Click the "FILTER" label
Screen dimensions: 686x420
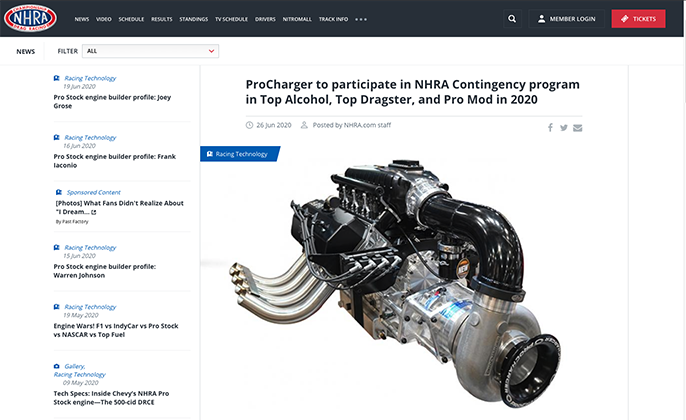tap(68, 51)
